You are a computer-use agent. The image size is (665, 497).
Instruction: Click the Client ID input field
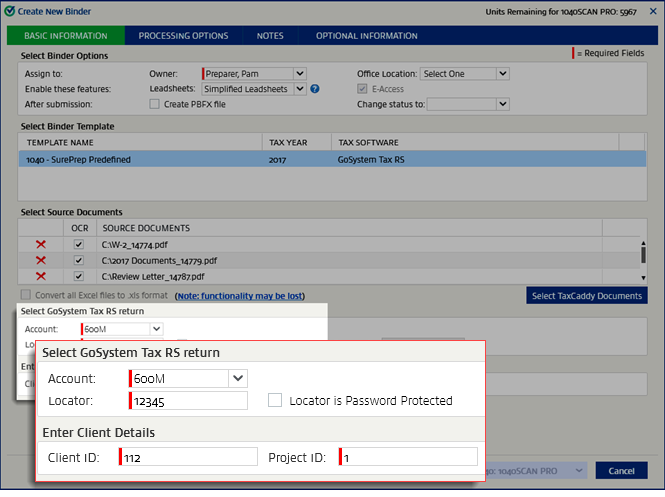[188, 457]
